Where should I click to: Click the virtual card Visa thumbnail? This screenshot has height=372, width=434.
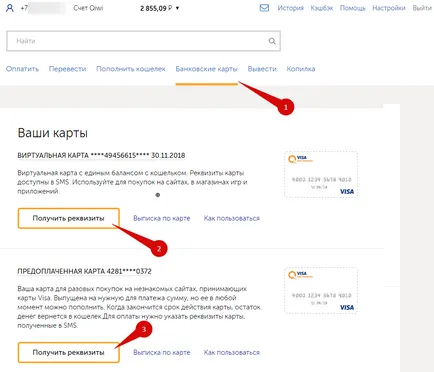pos(321,174)
